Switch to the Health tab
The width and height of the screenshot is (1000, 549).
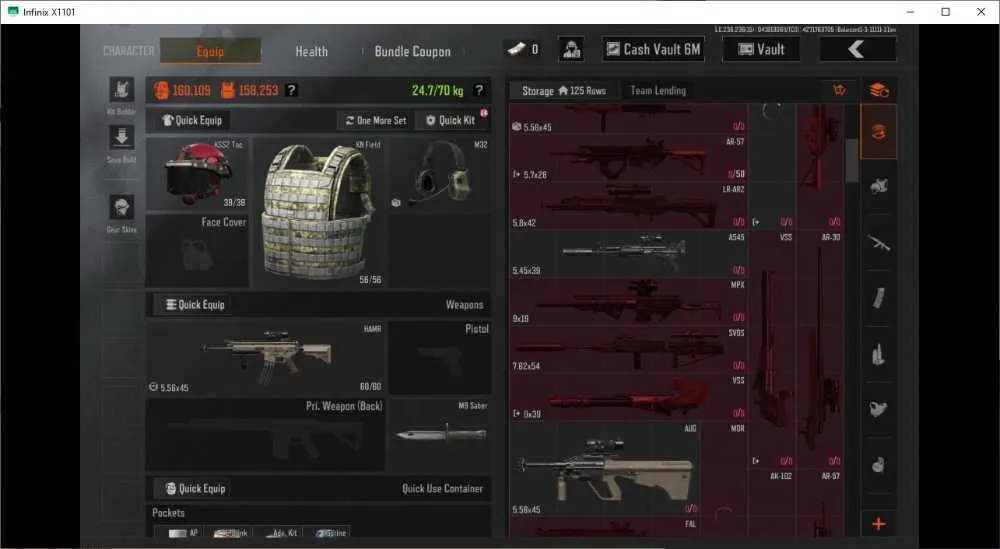311,51
